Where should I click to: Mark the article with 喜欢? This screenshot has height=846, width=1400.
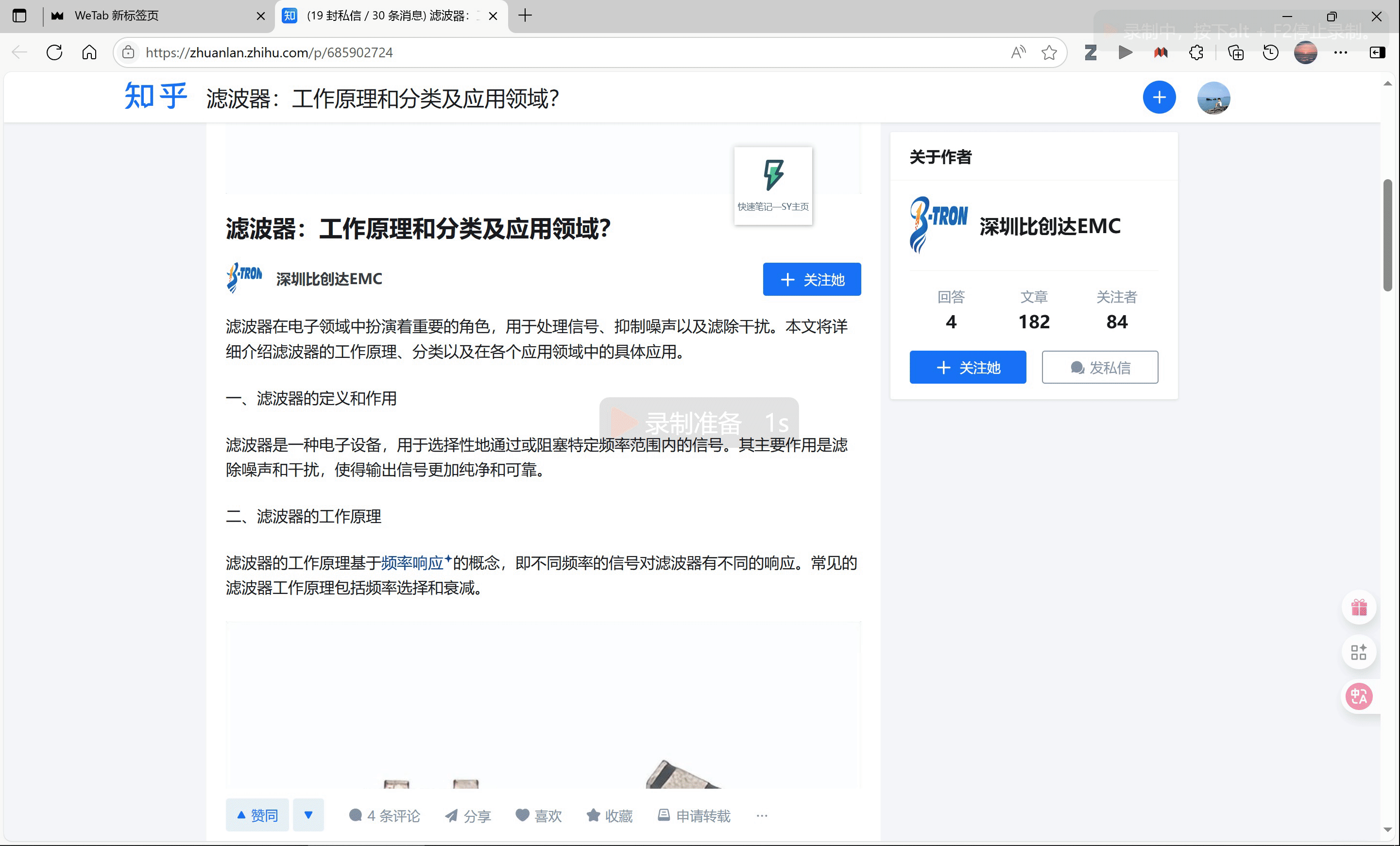click(539, 816)
